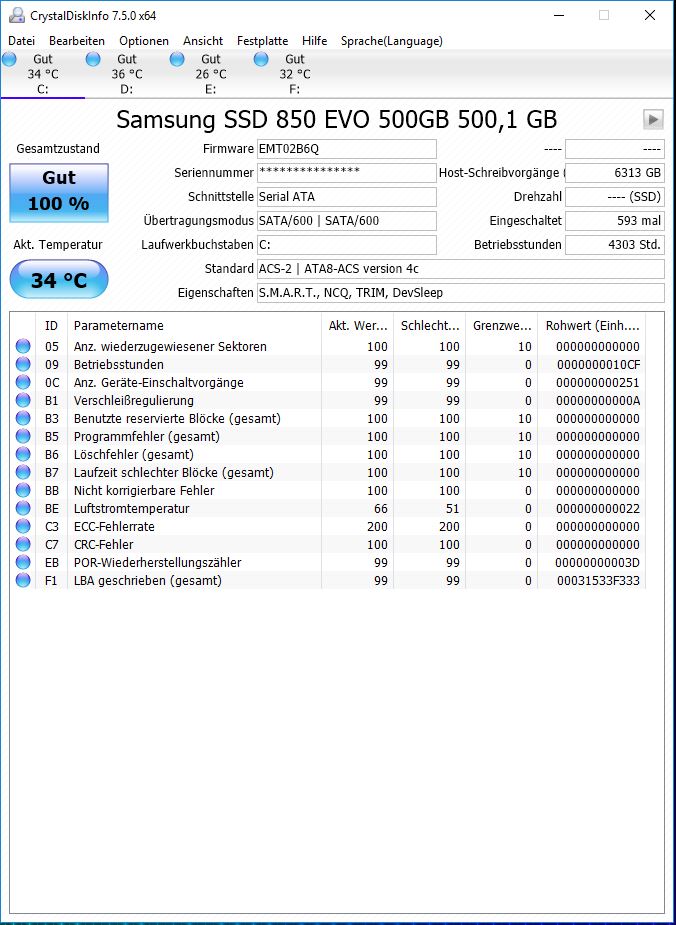Click raw value 00031533F333
676x925 pixels.
click(598, 580)
